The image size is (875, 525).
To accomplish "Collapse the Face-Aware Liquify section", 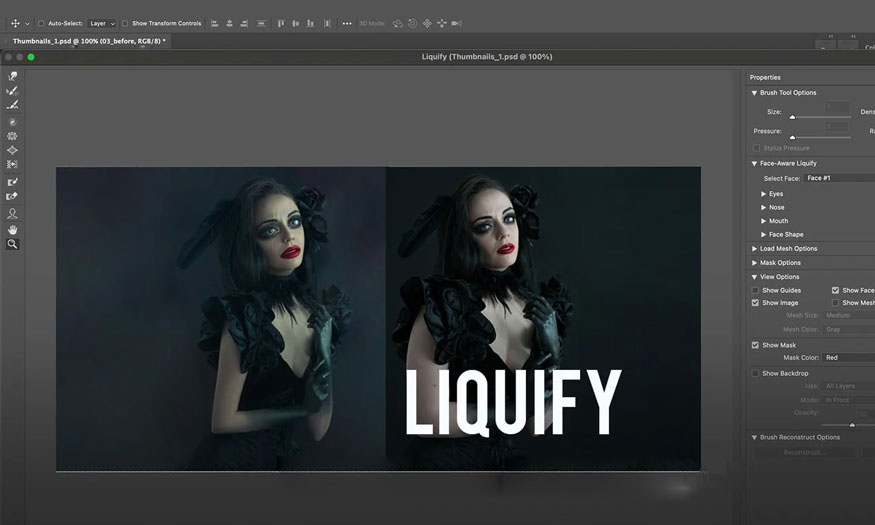I will pyautogui.click(x=754, y=163).
